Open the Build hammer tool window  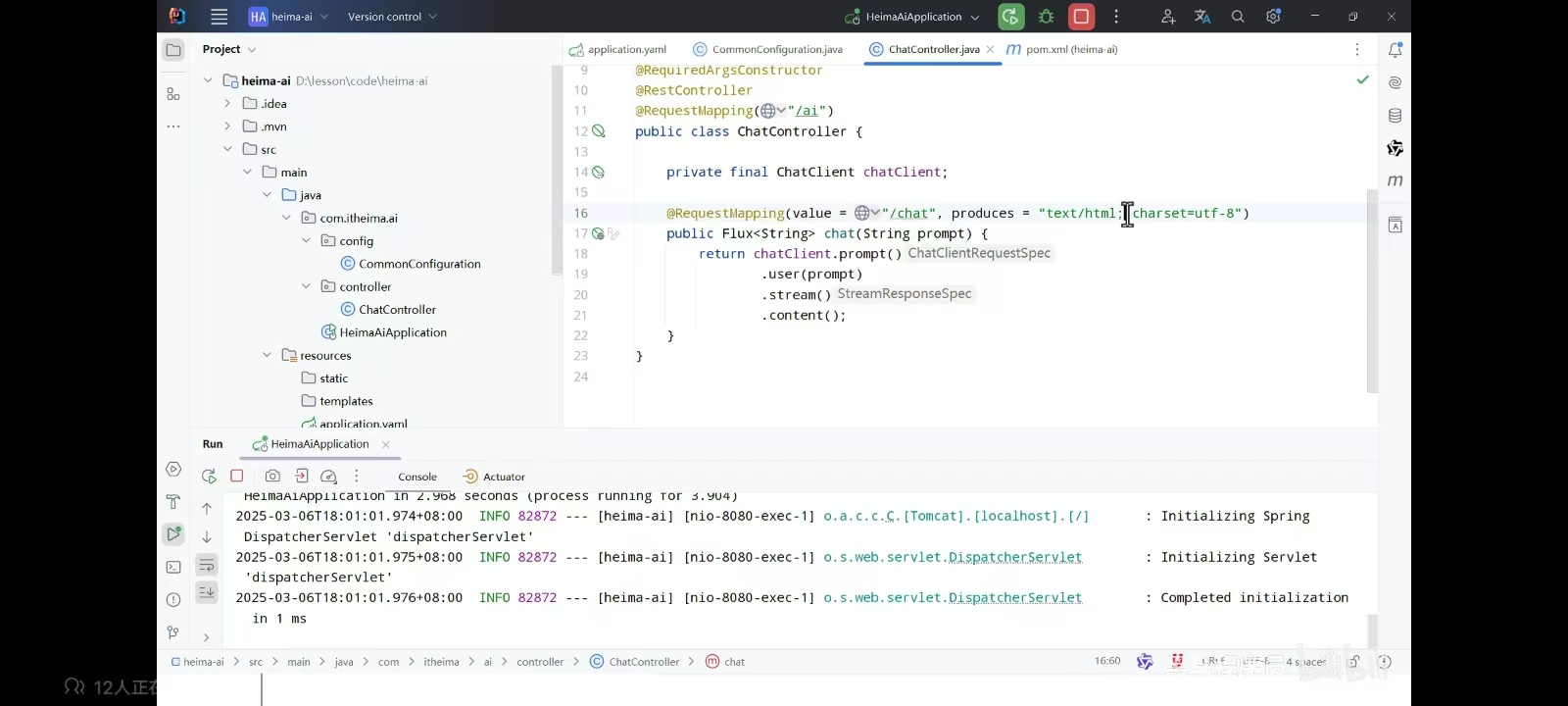click(173, 502)
